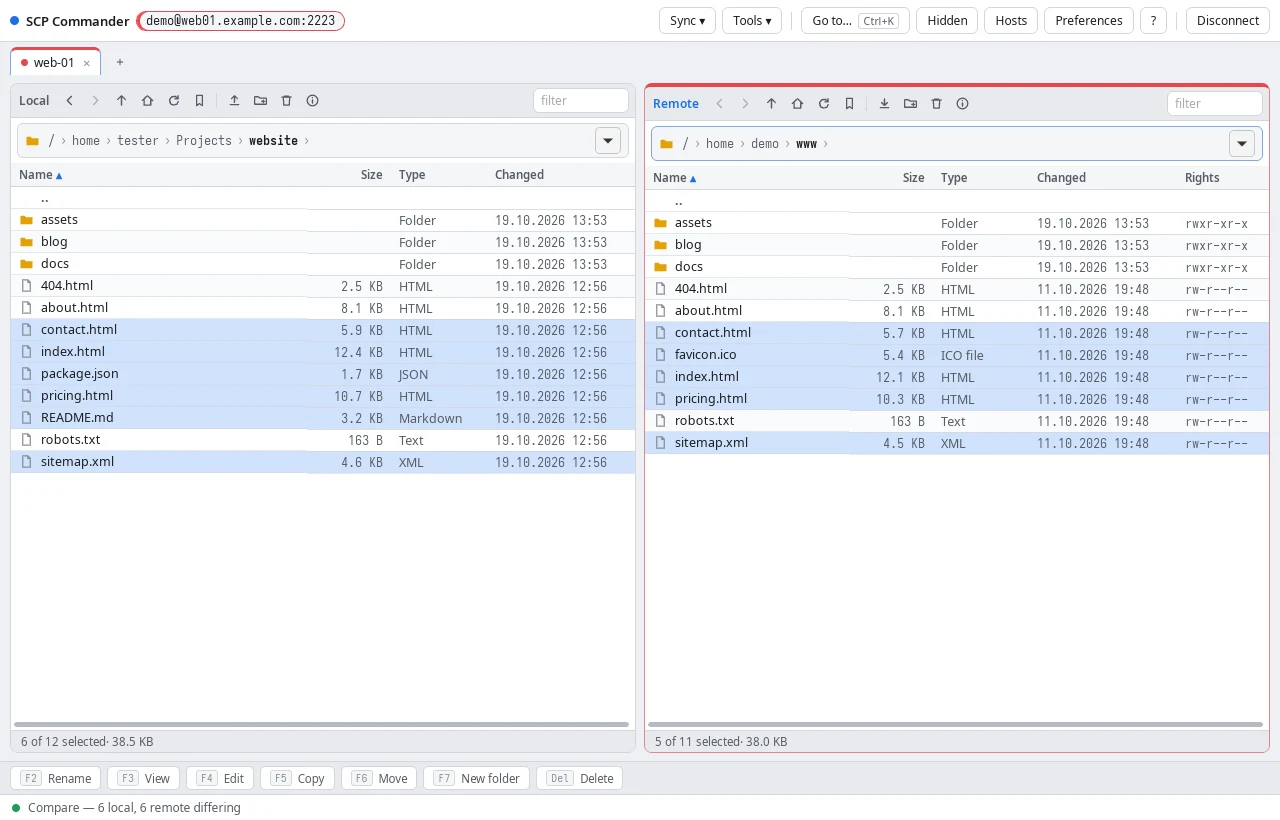Navigate to Projects in Local breadcrumb
The width and height of the screenshot is (1280, 820).
tap(204, 141)
